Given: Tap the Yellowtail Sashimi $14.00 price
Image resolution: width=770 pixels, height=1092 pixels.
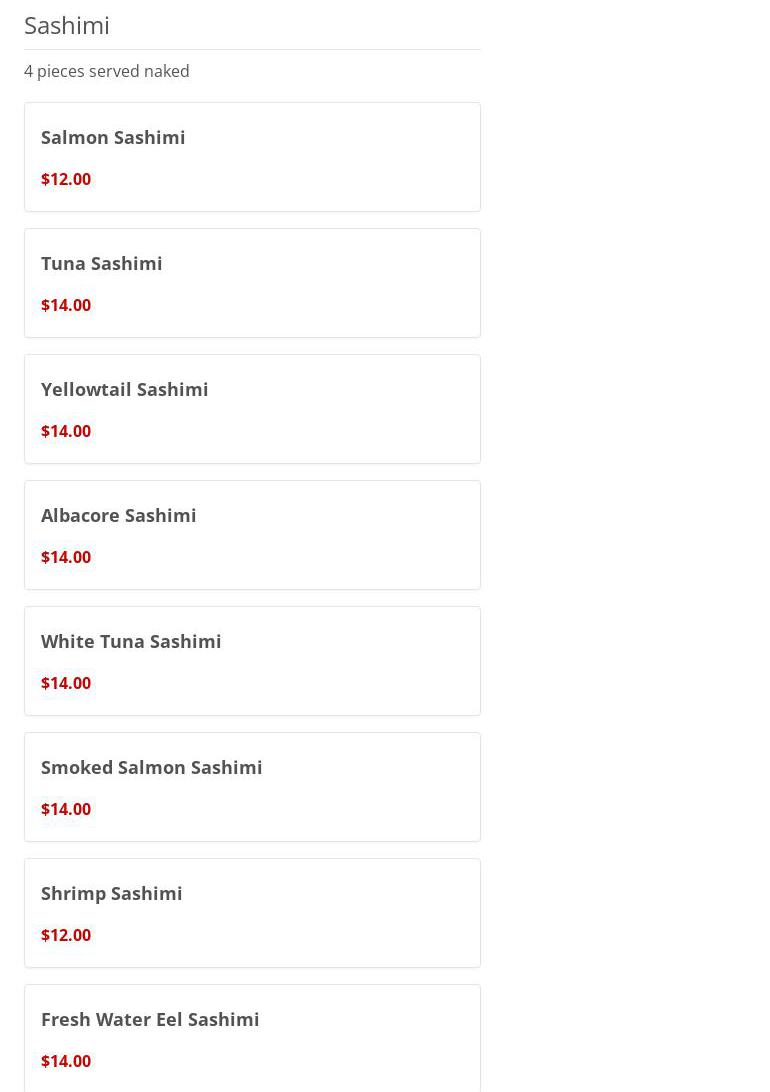Looking at the screenshot, I should click(x=66, y=431).
